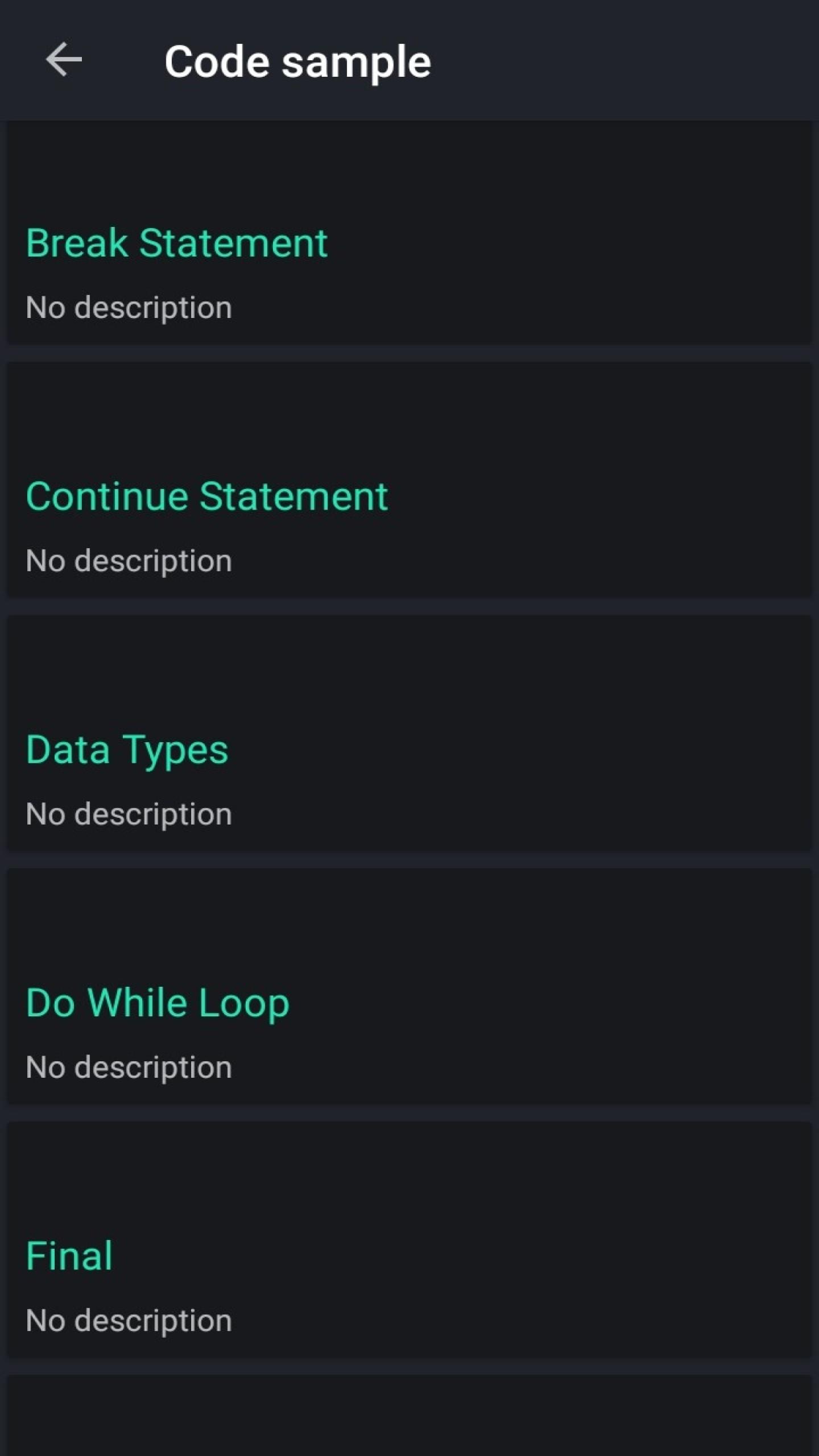Tap the partially visible card below Final

point(409,1416)
